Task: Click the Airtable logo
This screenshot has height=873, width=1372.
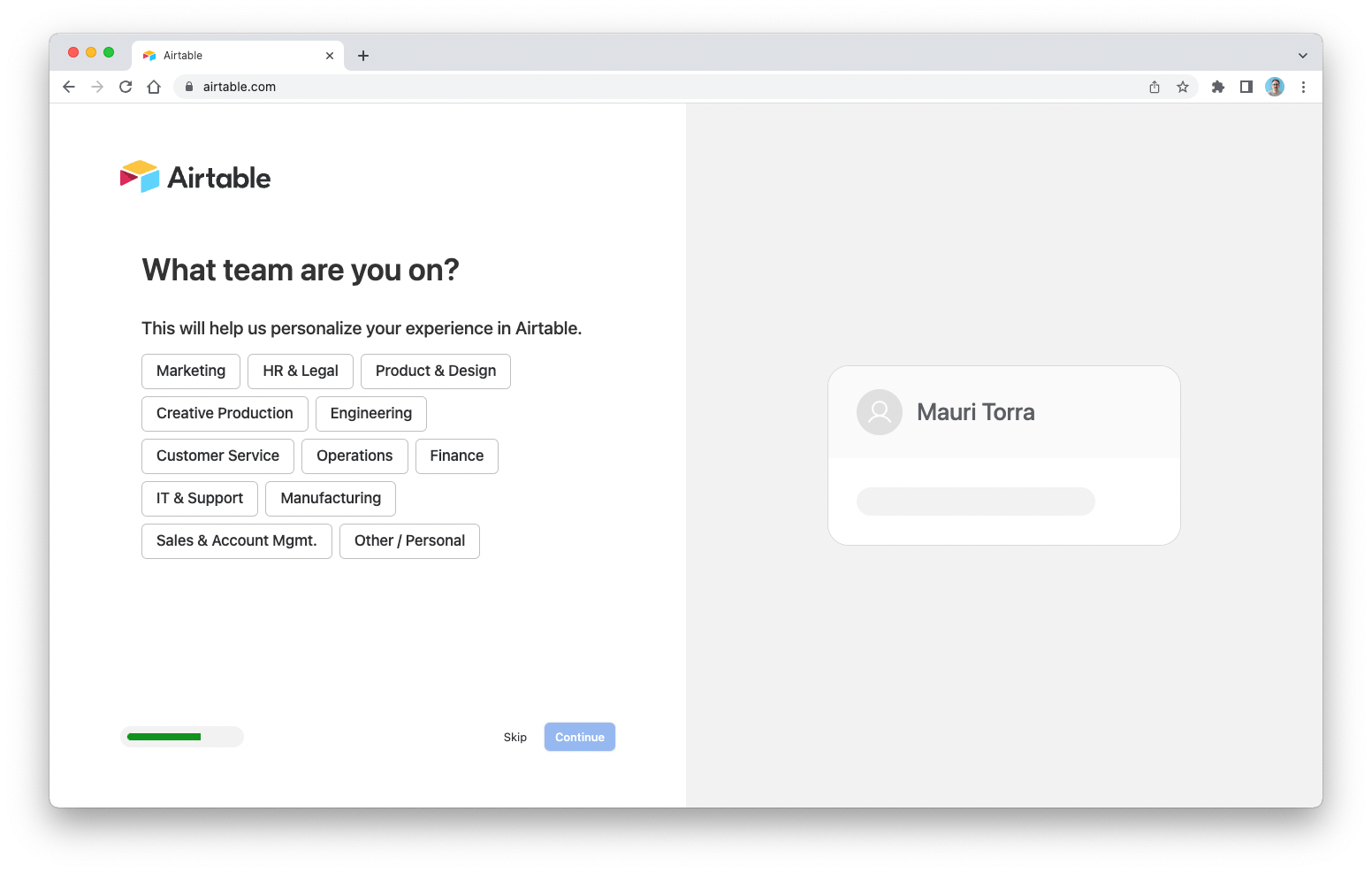Action: pyautogui.click(x=194, y=176)
